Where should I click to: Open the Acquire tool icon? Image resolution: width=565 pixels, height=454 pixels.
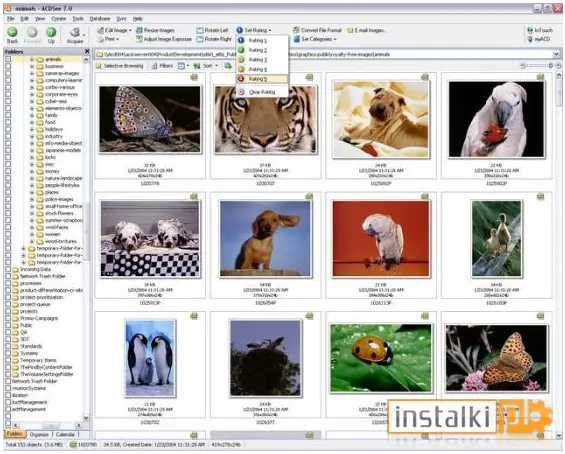click(x=75, y=32)
